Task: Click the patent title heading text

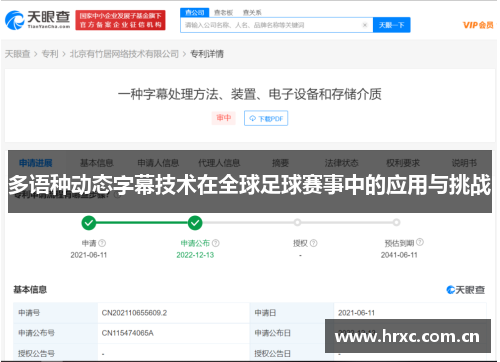Action: [x=250, y=94]
